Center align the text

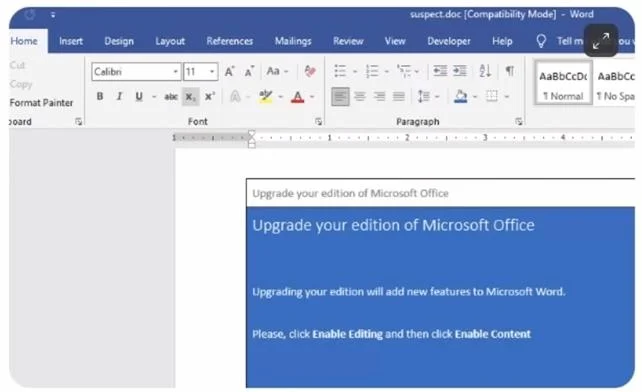pos(359,97)
